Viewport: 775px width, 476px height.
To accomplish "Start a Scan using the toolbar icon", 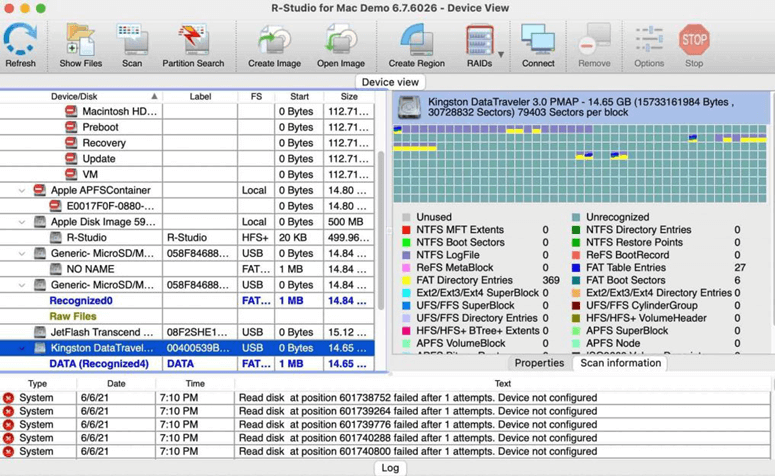I will pos(132,40).
